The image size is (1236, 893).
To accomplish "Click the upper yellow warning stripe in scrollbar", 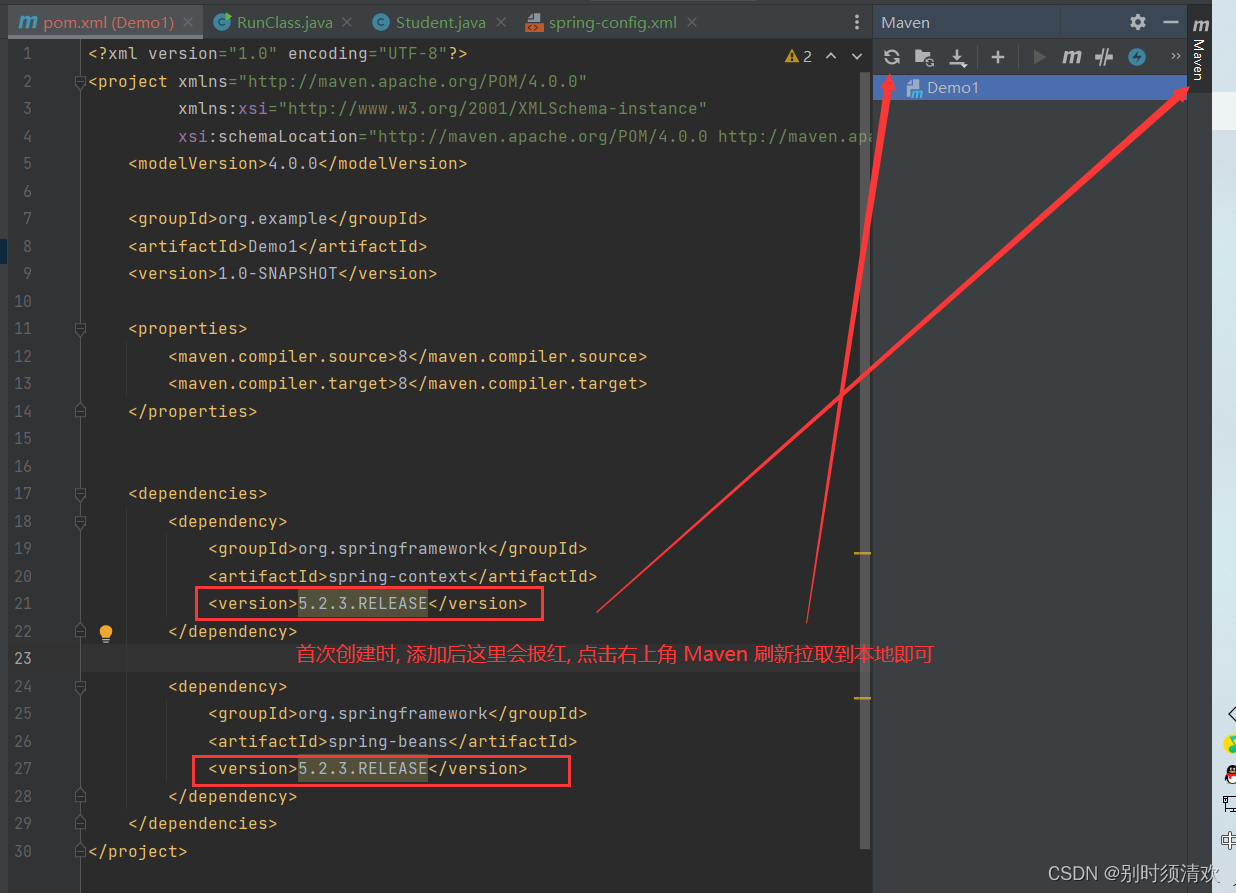I will click(x=862, y=552).
